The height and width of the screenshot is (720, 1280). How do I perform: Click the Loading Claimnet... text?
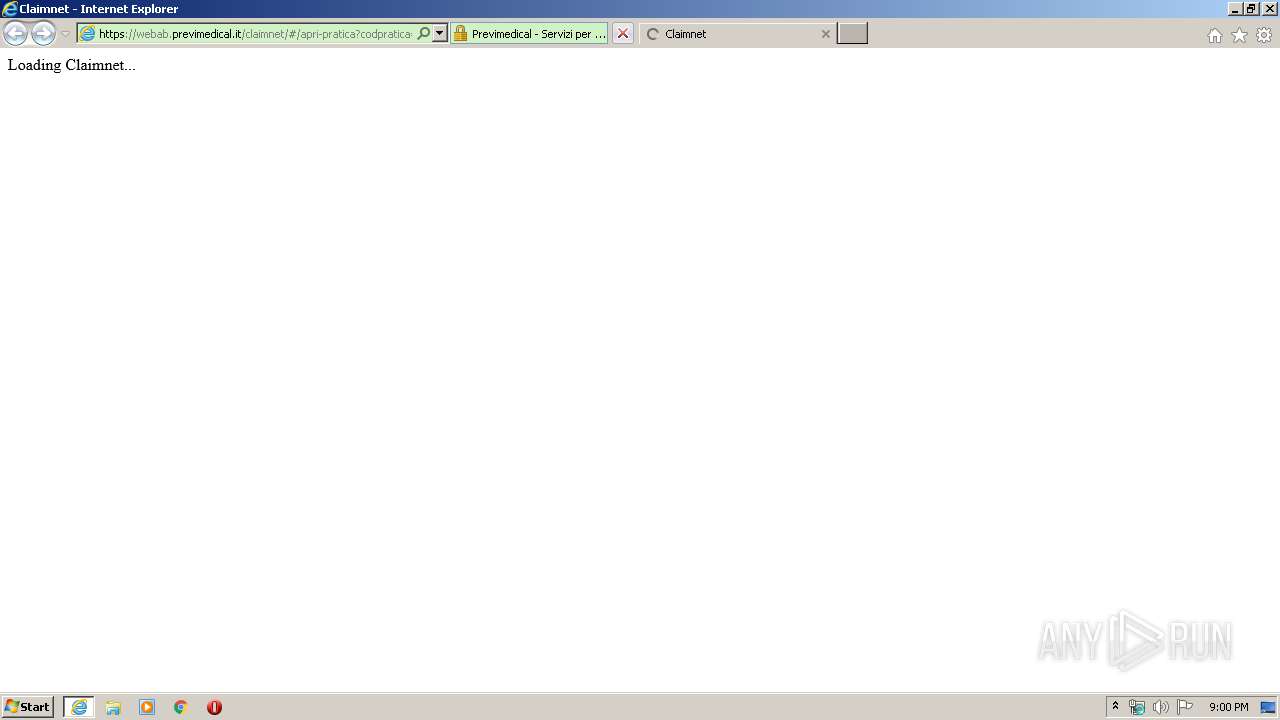pos(71,65)
